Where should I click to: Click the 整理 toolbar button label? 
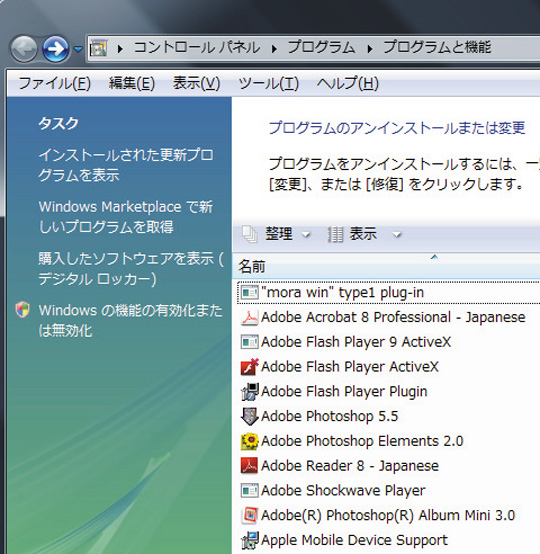pos(279,234)
